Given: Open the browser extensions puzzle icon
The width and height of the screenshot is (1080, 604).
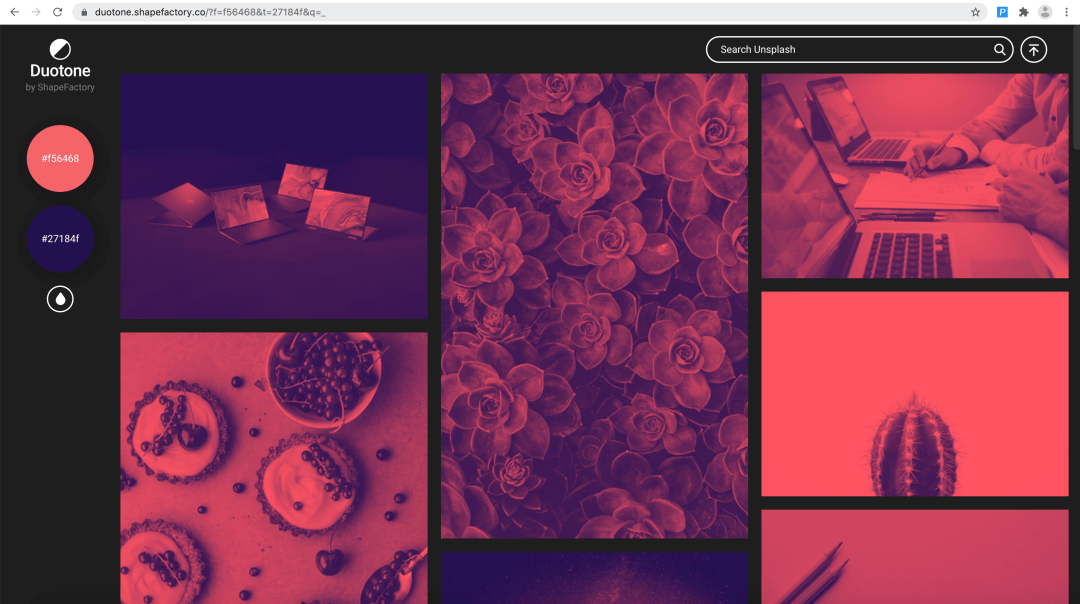Looking at the screenshot, I should pyautogui.click(x=1023, y=12).
